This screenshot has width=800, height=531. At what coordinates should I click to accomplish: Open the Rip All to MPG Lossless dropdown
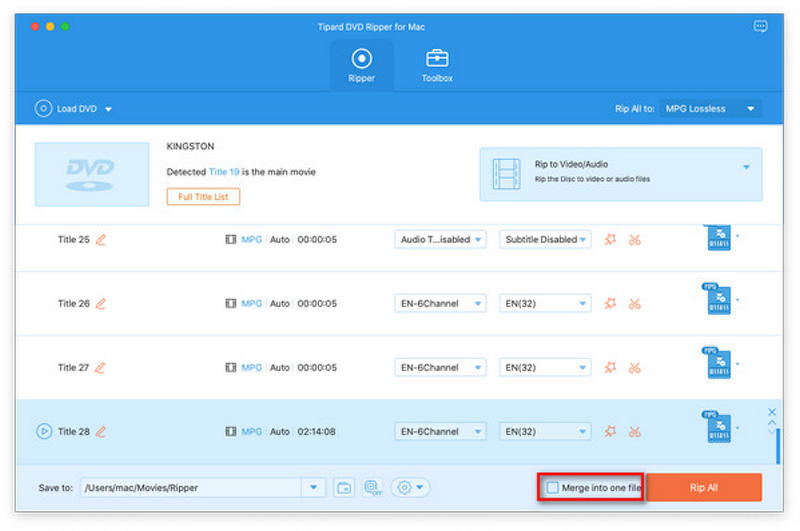click(x=710, y=109)
